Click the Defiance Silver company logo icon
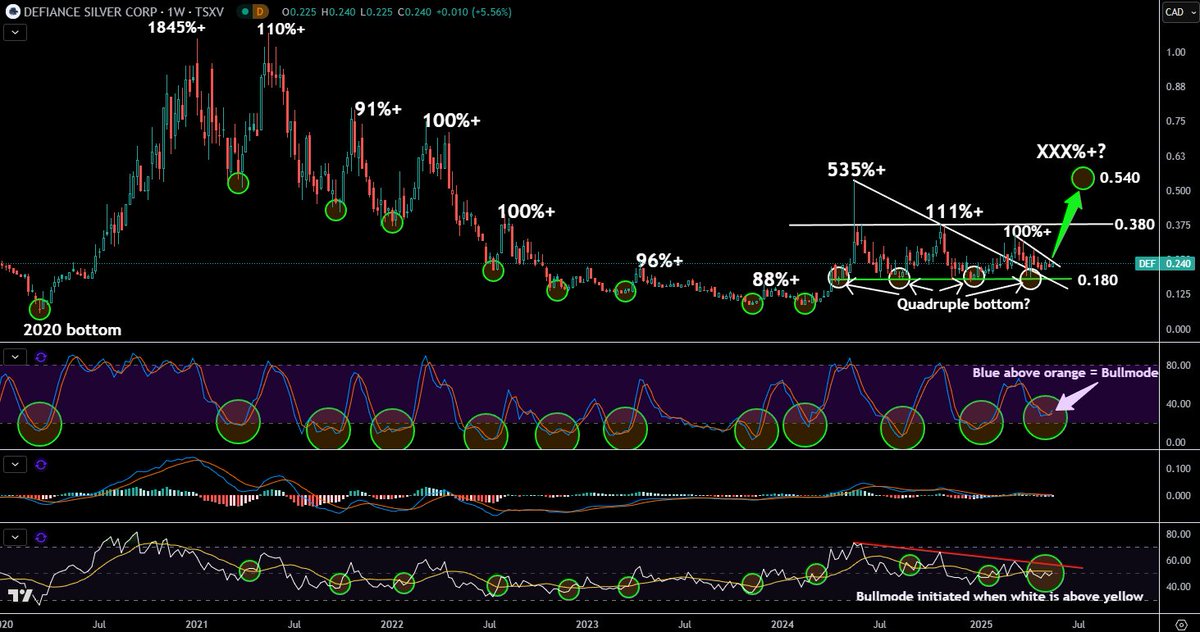Screen dimensions: 1200x632 [x=11, y=11]
